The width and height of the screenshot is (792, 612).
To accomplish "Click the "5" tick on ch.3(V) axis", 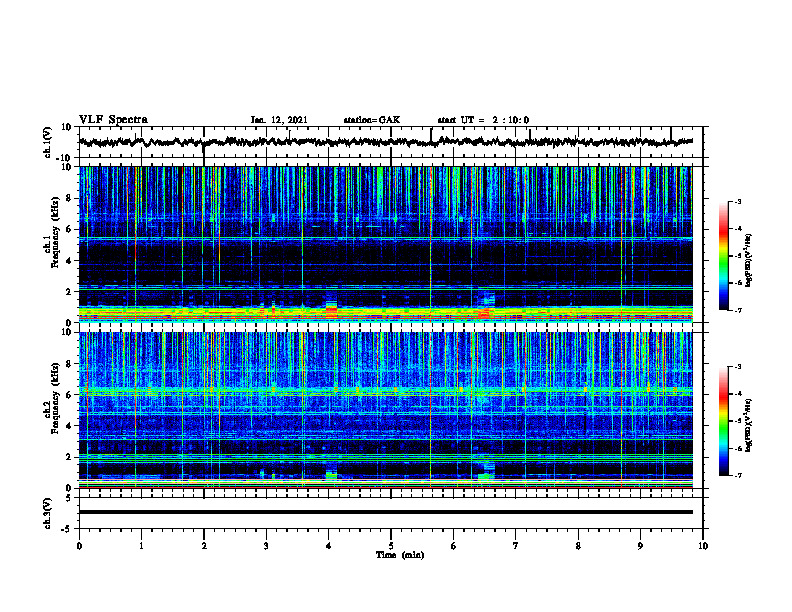I will click(x=69, y=498).
